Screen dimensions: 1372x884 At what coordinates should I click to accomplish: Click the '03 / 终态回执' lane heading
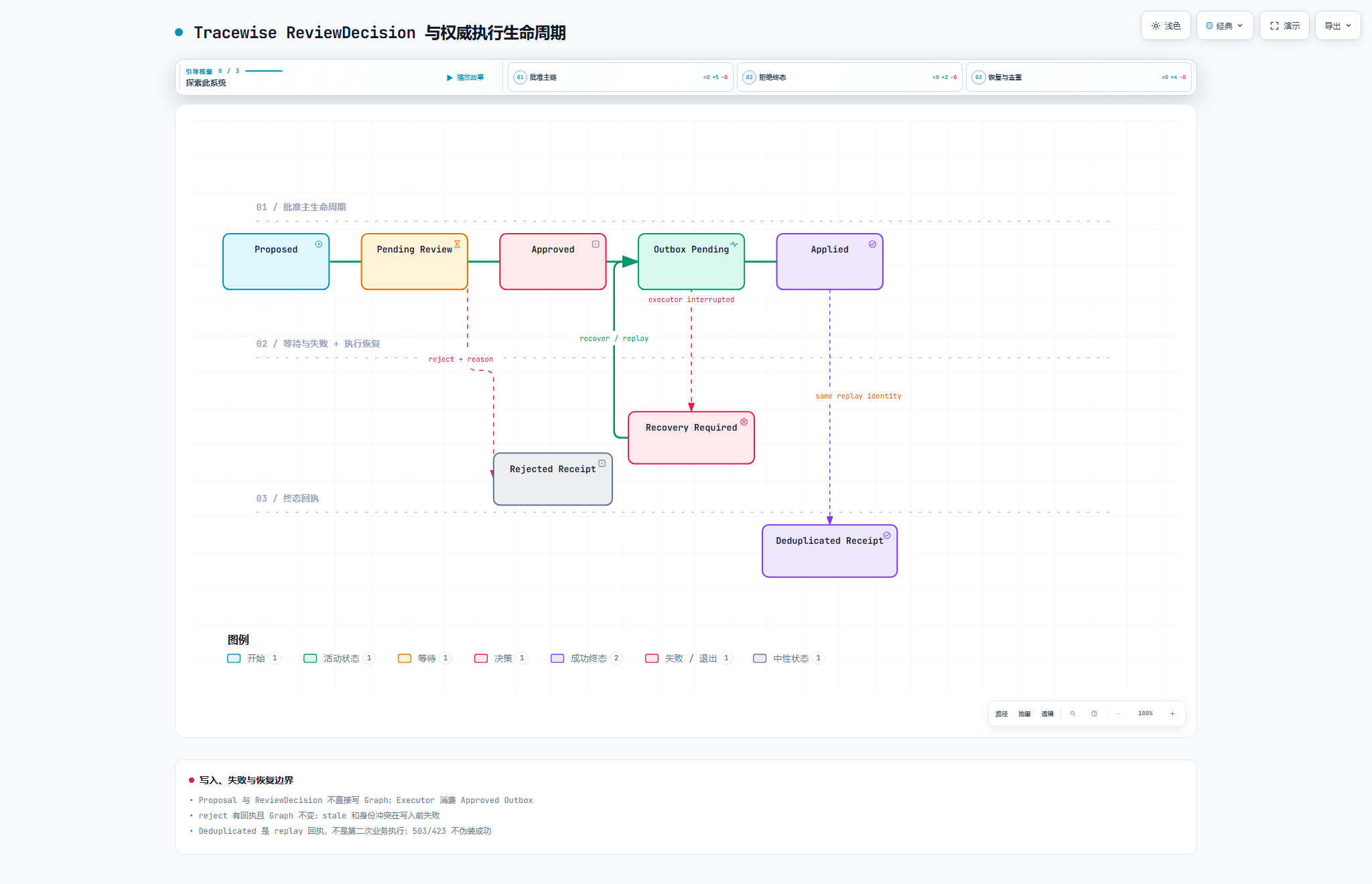287,498
